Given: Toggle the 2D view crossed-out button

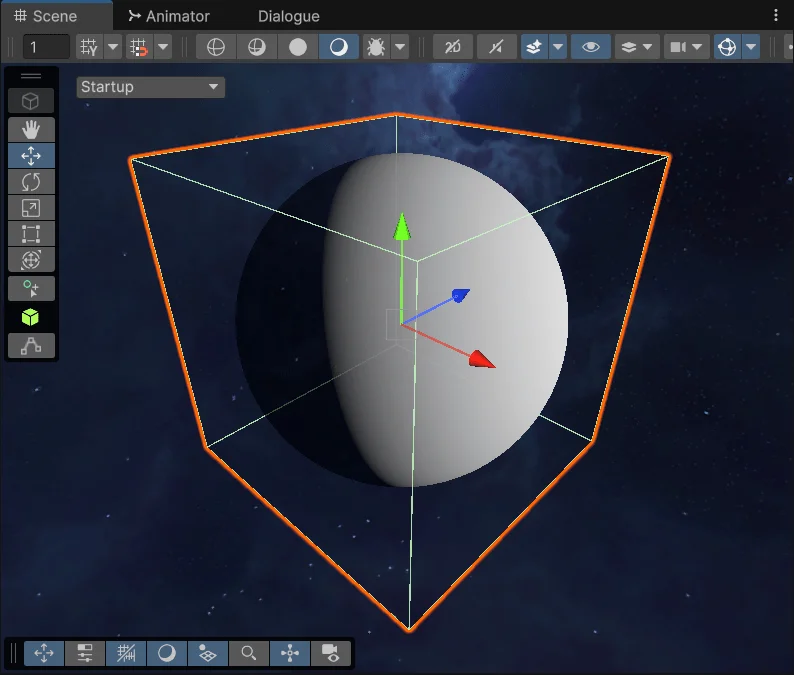Looking at the screenshot, I should click(x=453, y=47).
